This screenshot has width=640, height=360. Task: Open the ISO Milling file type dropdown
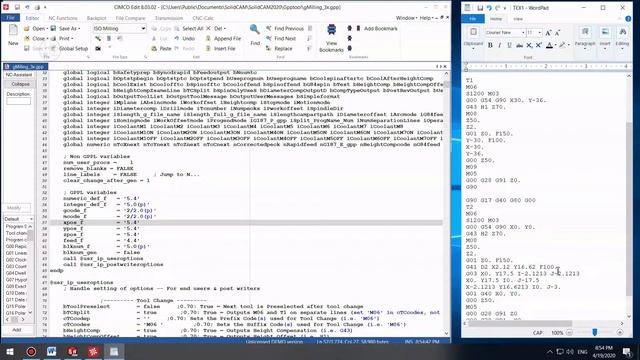143,29
